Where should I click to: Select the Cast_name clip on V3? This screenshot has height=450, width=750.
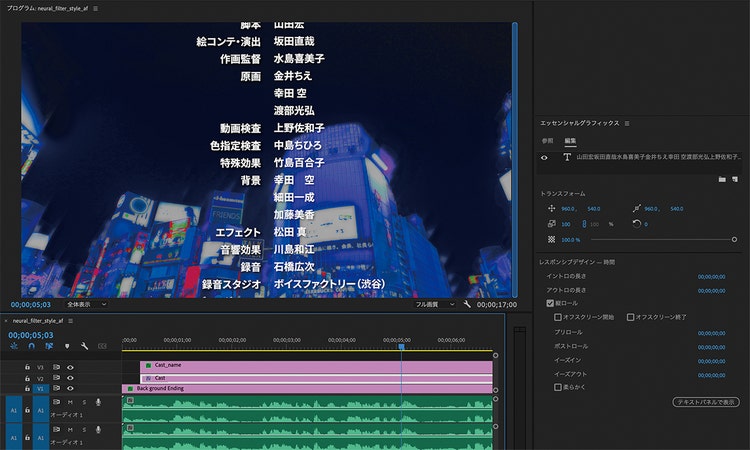[x=316, y=367]
